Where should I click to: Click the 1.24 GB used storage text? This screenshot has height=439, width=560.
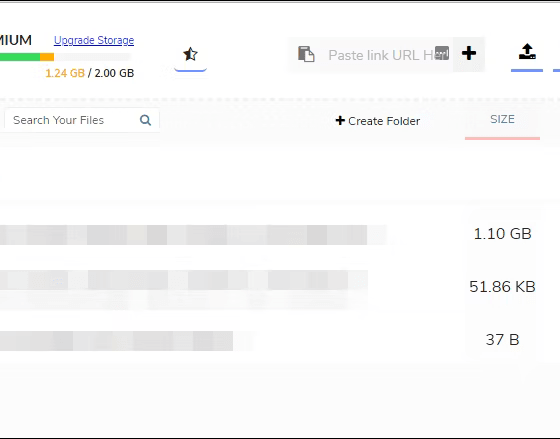click(65, 73)
